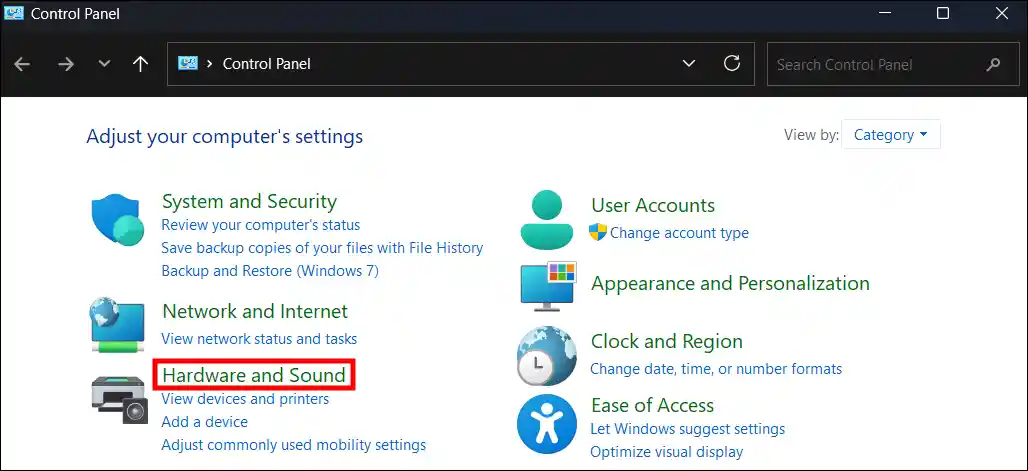
Task: Click Review your computer's status
Action: tap(261, 225)
